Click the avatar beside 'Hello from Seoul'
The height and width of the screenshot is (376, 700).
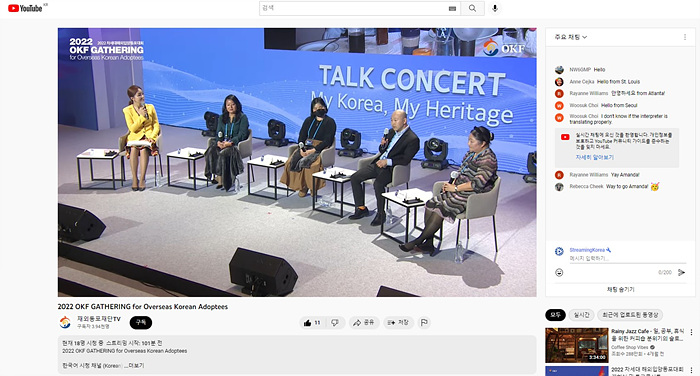tap(559, 105)
